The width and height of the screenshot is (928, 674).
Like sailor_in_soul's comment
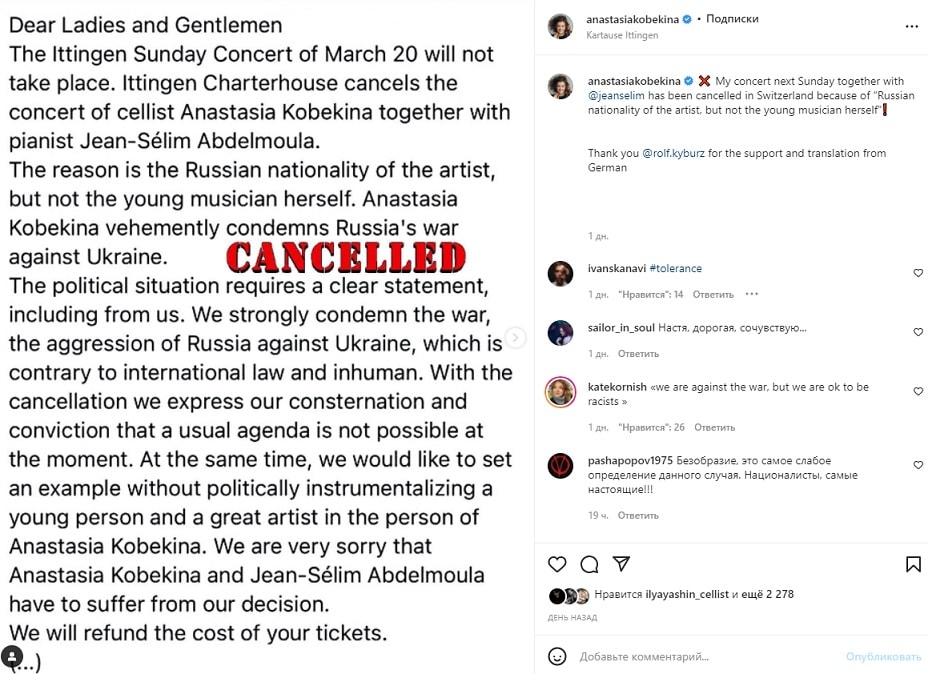click(918, 332)
